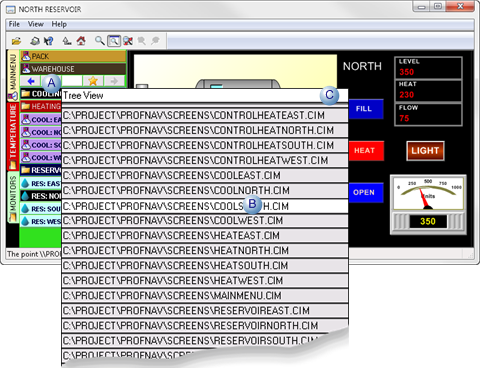Expand the HEATING folder

click(x=41, y=107)
